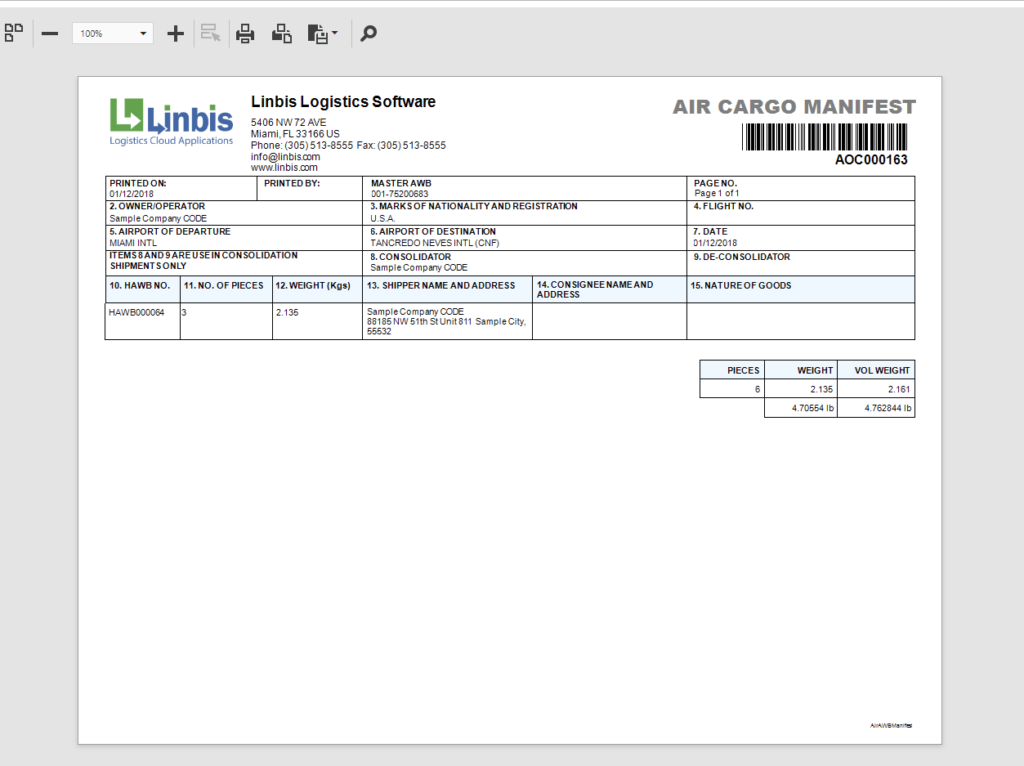1024x766 pixels.
Task: Select Master AWB number 001-75200683
Action: click(400, 194)
